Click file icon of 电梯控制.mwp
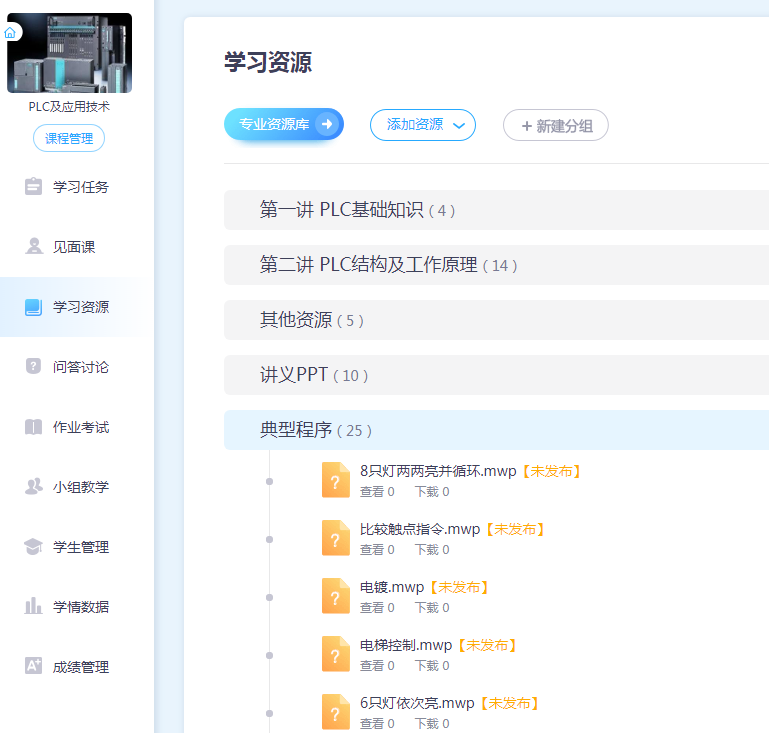769x733 pixels. tap(335, 654)
